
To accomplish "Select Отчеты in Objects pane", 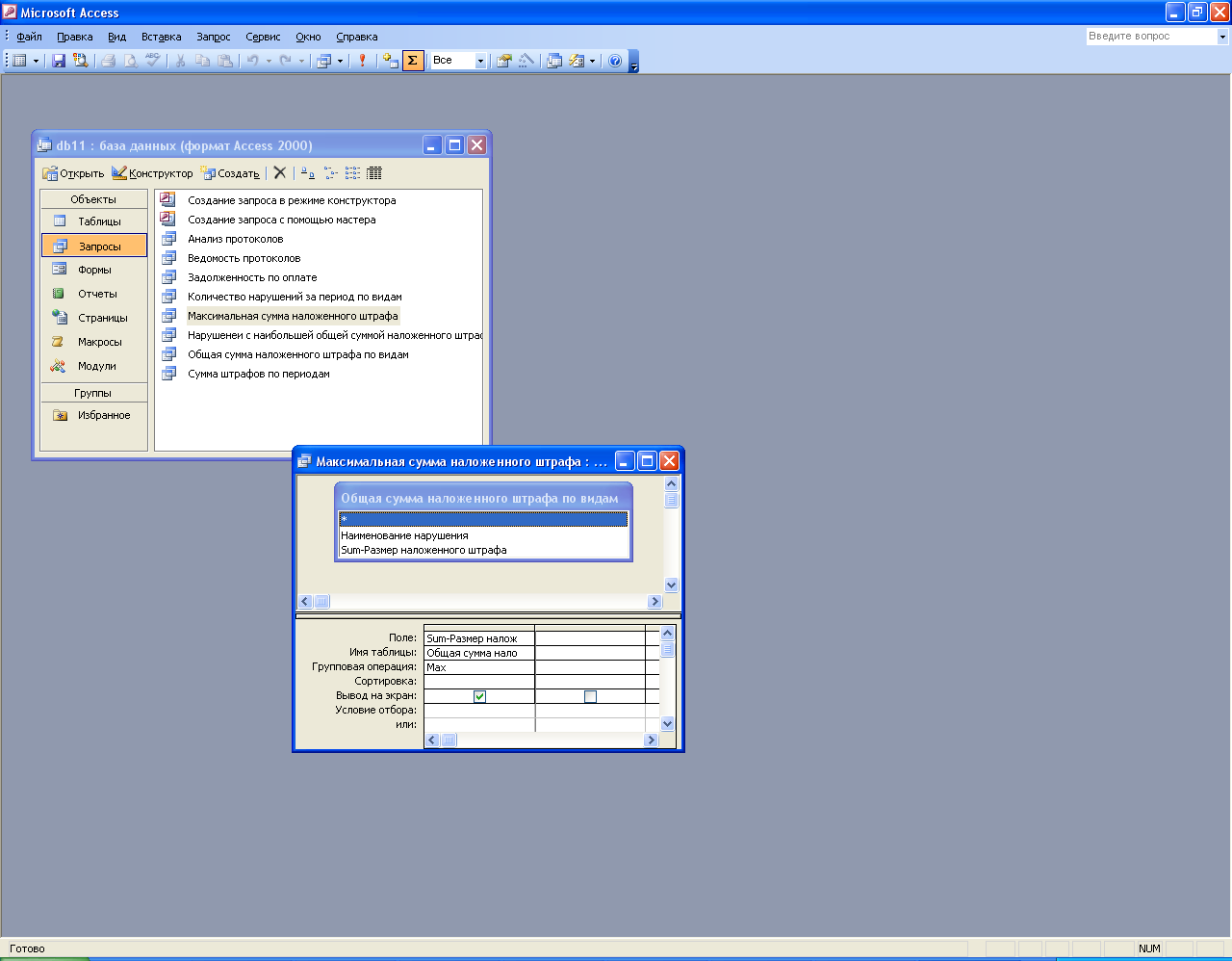I will pos(94,294).
